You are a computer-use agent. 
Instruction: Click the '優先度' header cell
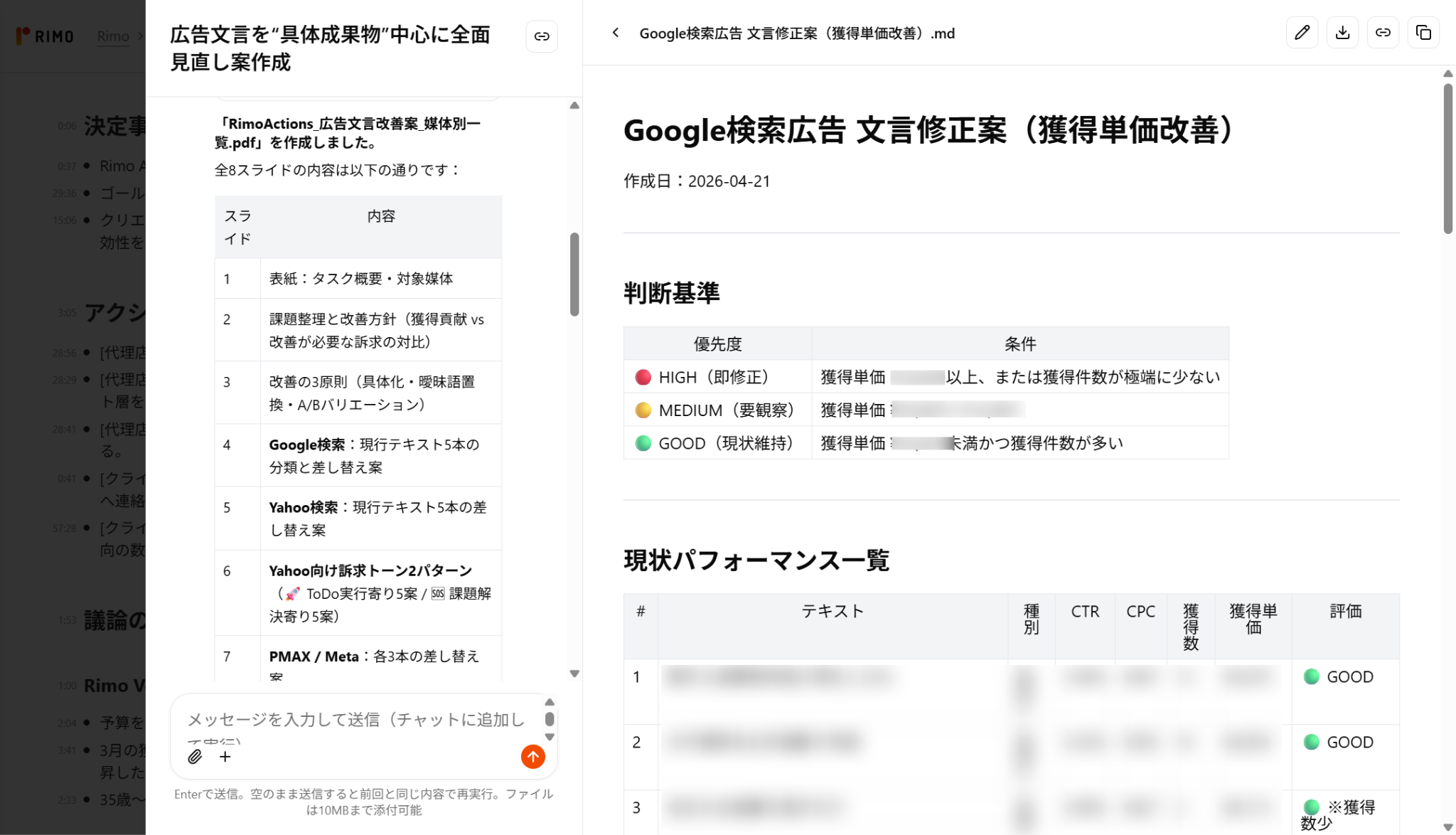click(x=718, y=344)
